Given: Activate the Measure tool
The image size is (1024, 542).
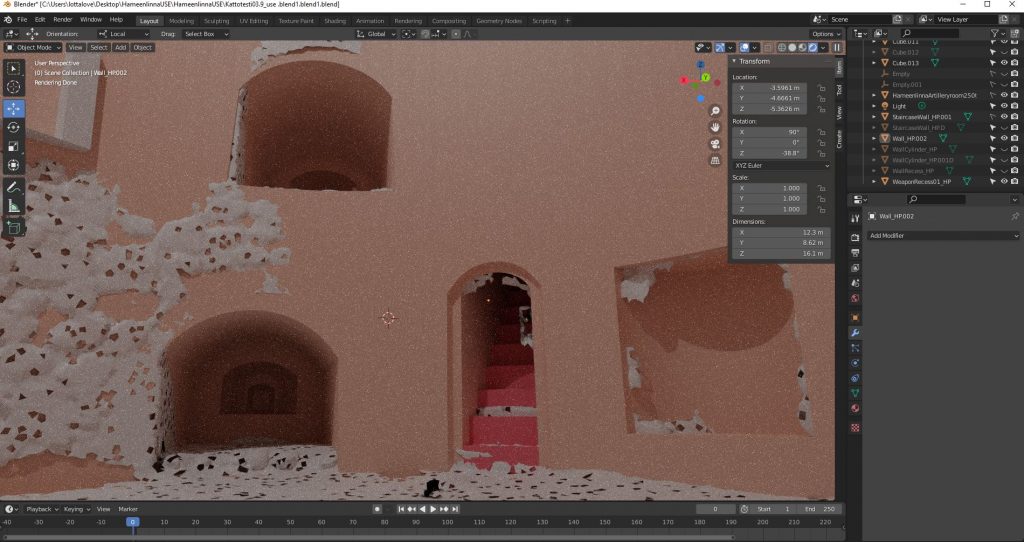Looking at the screenshot, I should tap(14, 206).
